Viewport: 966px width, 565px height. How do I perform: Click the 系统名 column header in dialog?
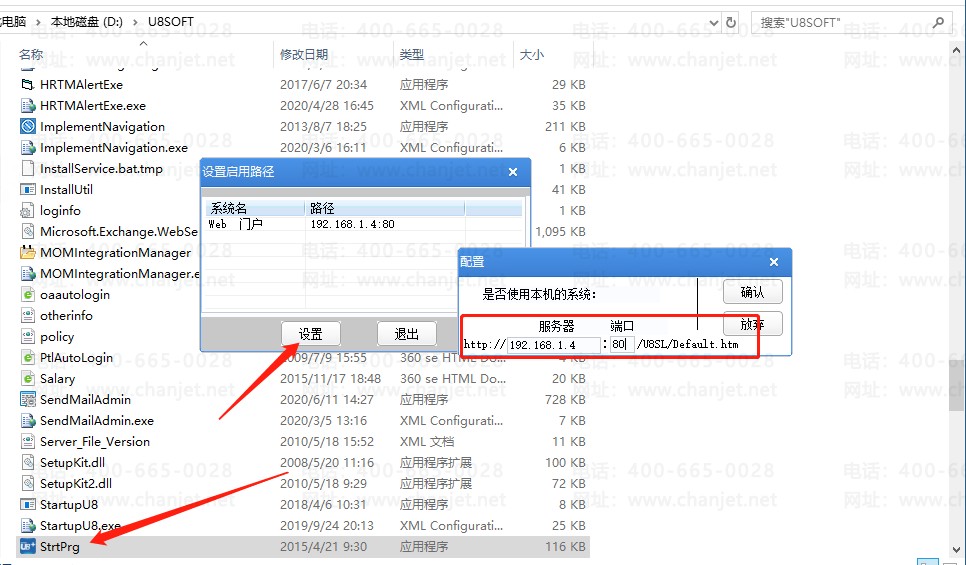click(x=254, y=208)
